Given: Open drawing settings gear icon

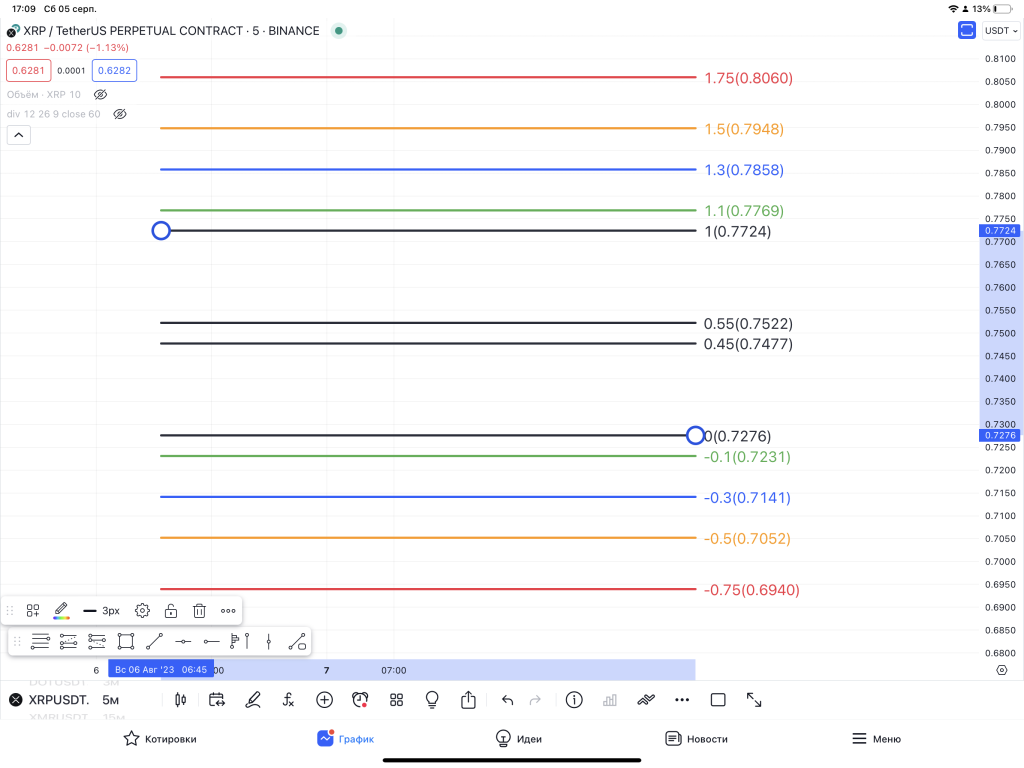Looking at the screenshot, I should coord(142,611).
